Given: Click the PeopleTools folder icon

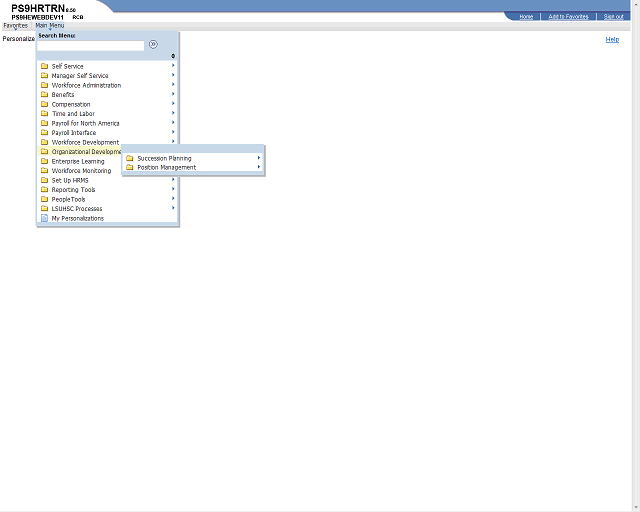Looking at the screenshot, I should point(44,199).
